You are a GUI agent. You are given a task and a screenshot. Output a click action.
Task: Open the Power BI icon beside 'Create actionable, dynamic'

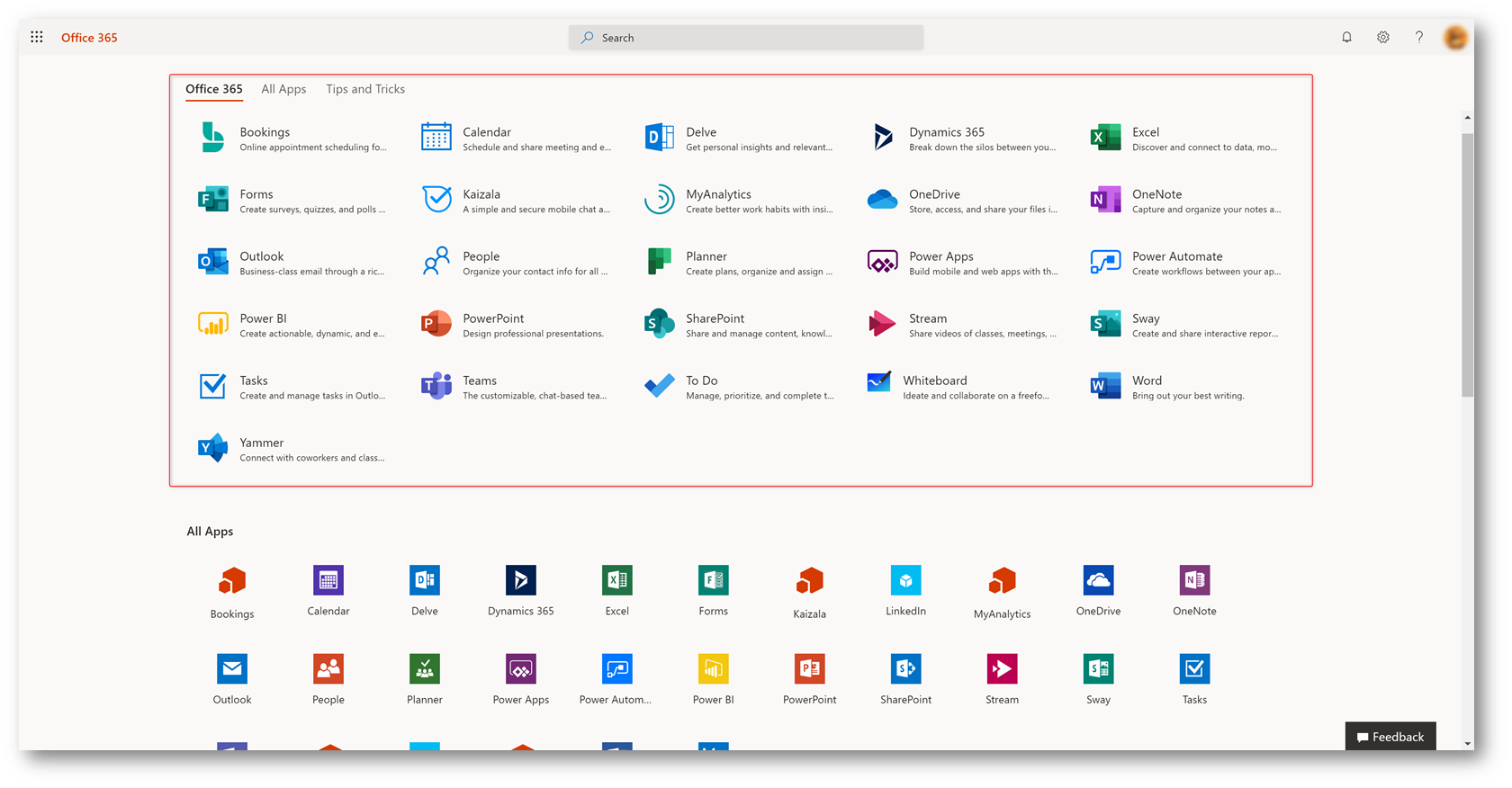click(213, 324)
